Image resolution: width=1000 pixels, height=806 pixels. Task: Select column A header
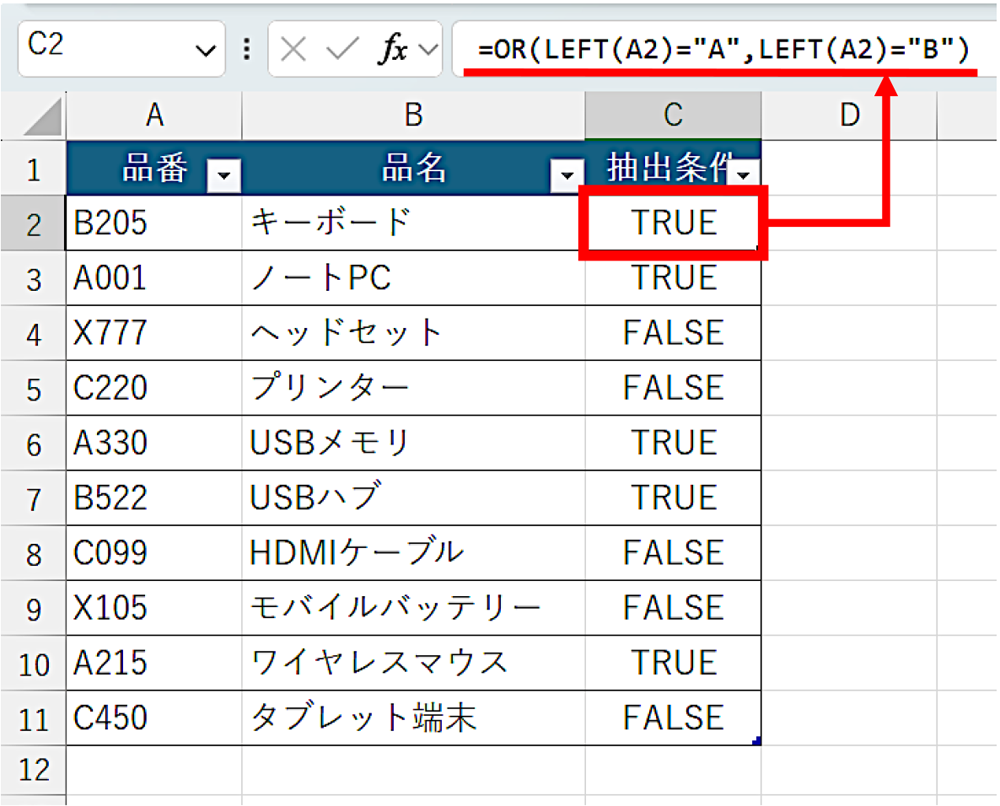click(154, 115)
